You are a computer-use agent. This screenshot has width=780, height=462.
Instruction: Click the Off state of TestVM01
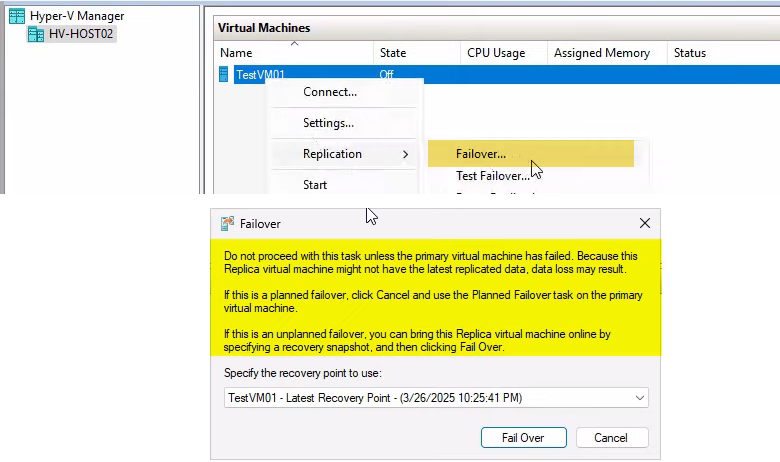[x=386, y=75]
